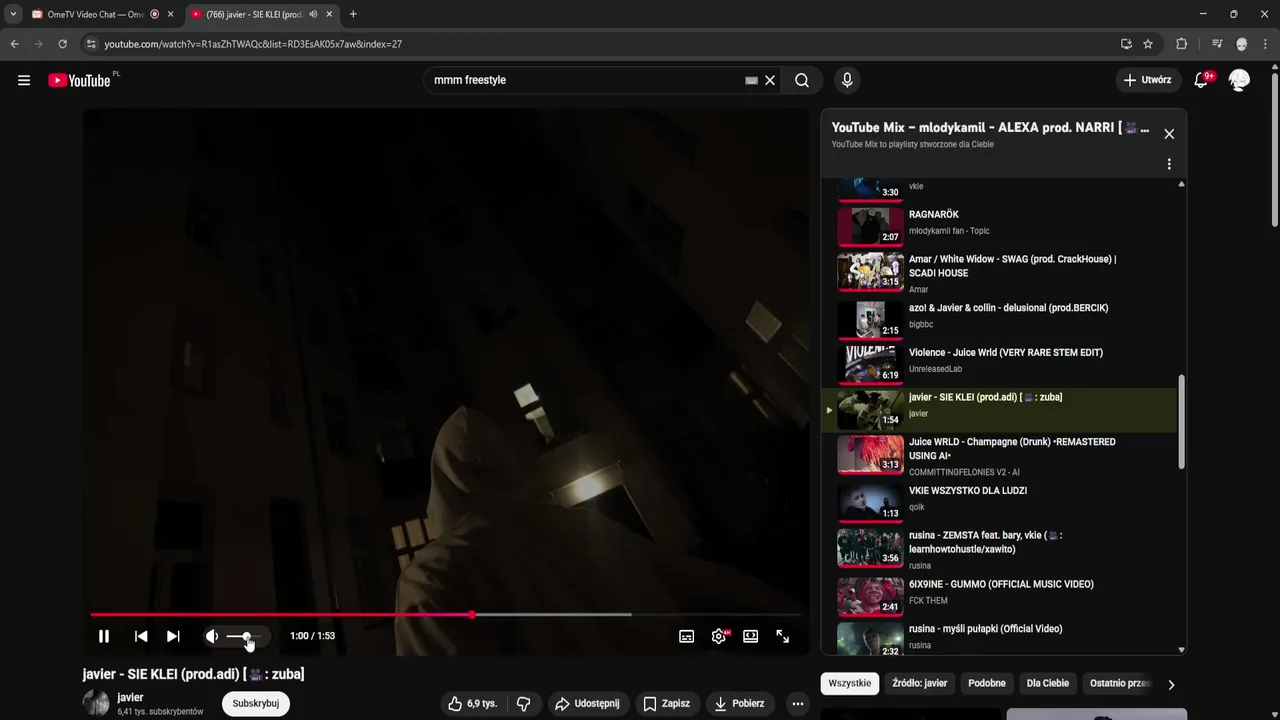
Task: Open on-screen keyboard icon in search box
Action: [x=751, y=80]
